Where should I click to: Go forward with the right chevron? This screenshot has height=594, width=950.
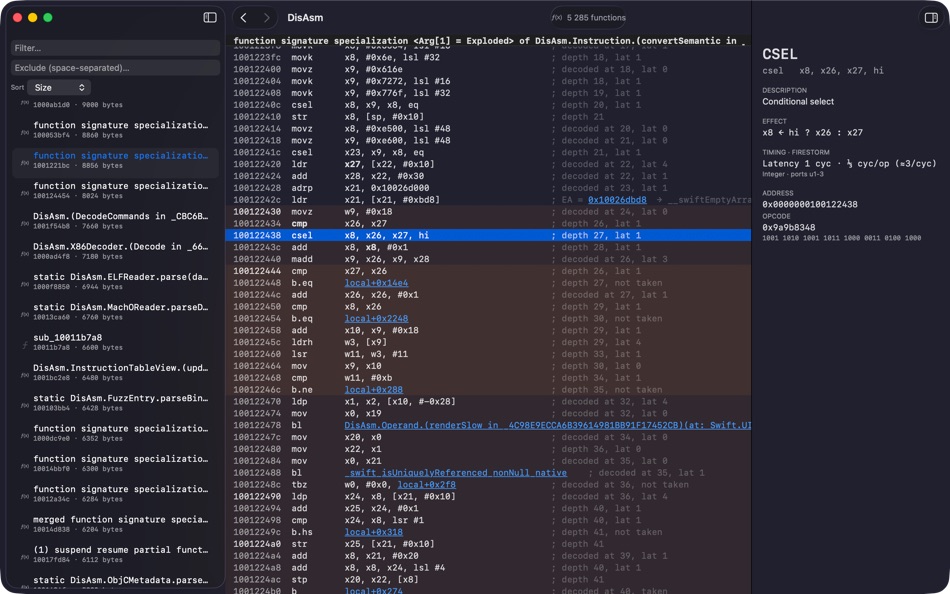[266, 18]
